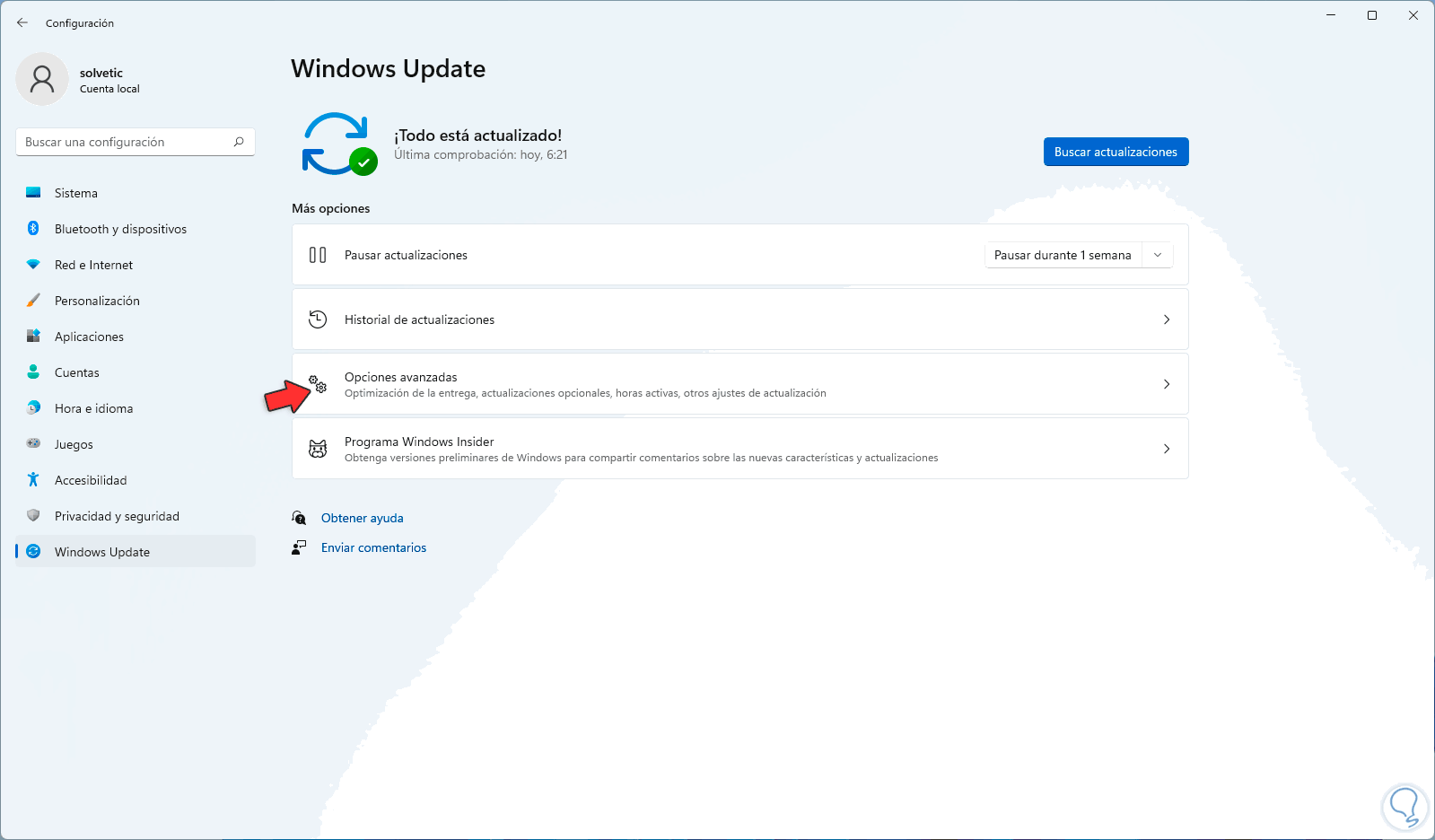Click the Más opciones heading
Screen dimensions: 1435x840
pos(331,208)
